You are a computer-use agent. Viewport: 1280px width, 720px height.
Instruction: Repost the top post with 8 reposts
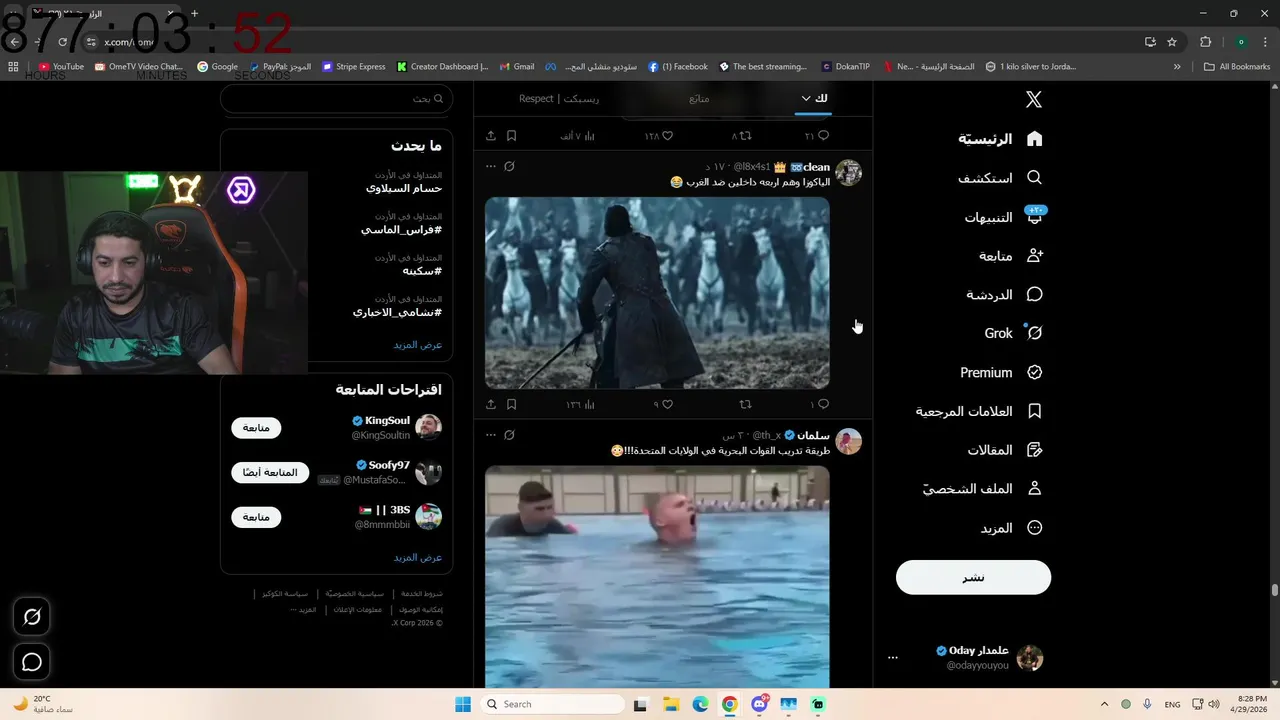pyautogui.click(x=741, y=135)
